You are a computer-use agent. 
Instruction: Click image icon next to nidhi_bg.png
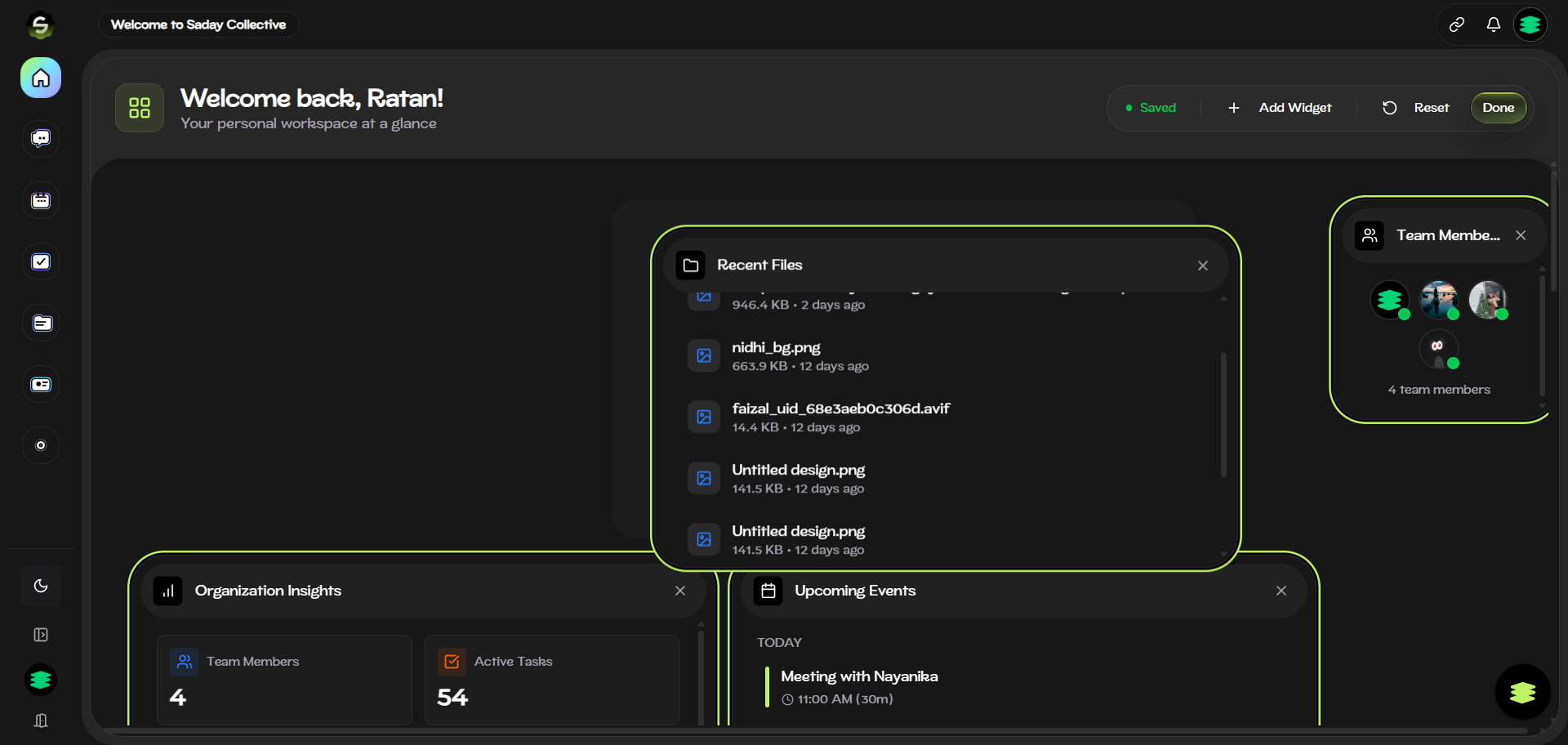pyautogui.click(x=704, y=356)
